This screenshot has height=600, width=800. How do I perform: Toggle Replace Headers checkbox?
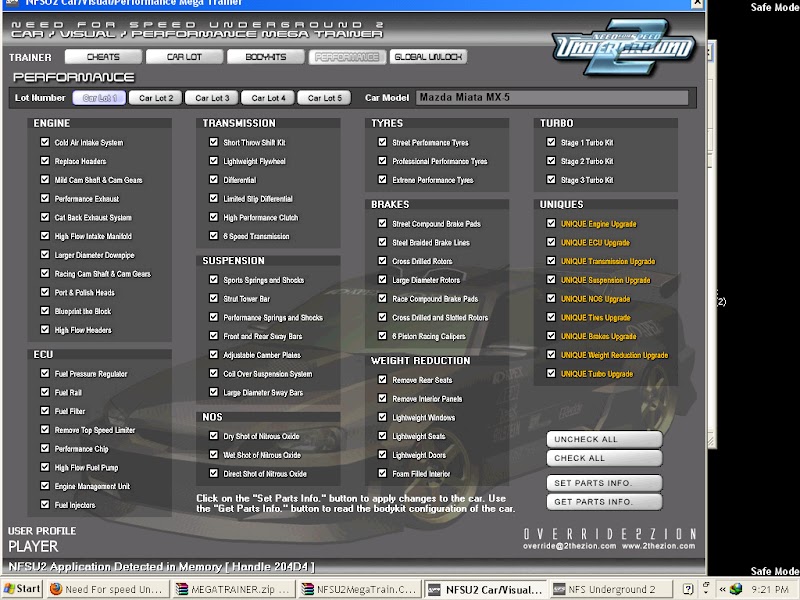coord(45,161)
